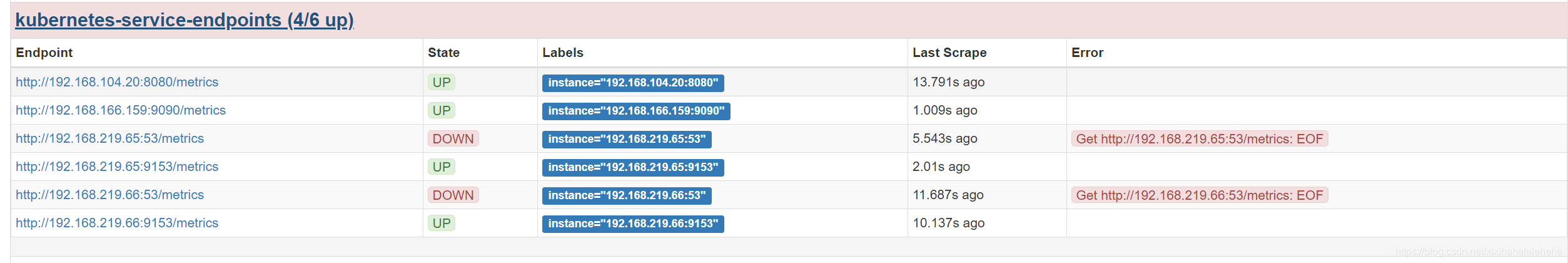Click the instance="192.168.219.66:9153" label badge
1568x263 pixels.
(633, 224)
